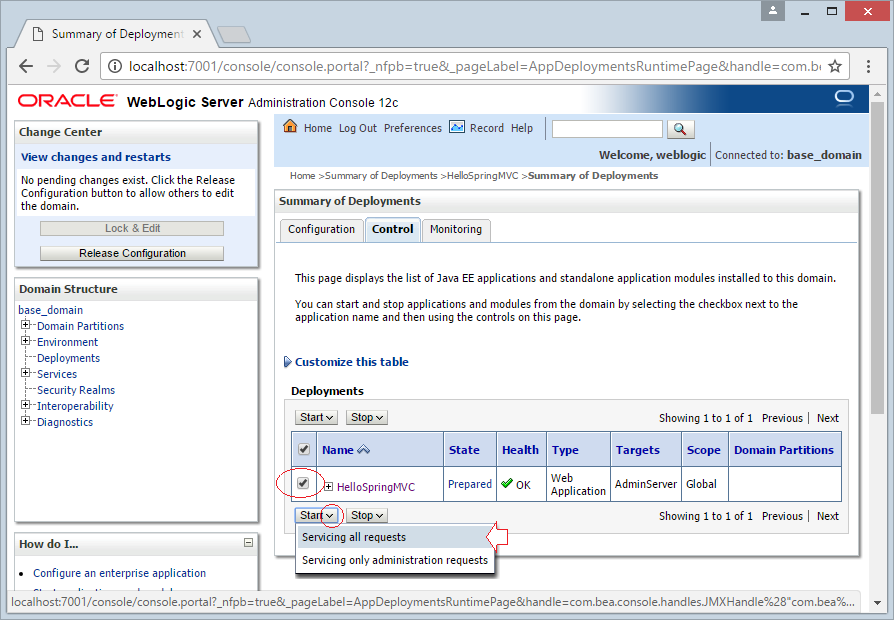Bookmark this page with the star icon
This screenshot has height=620, width=894.
pyautogui.click(x=835, y=66)
